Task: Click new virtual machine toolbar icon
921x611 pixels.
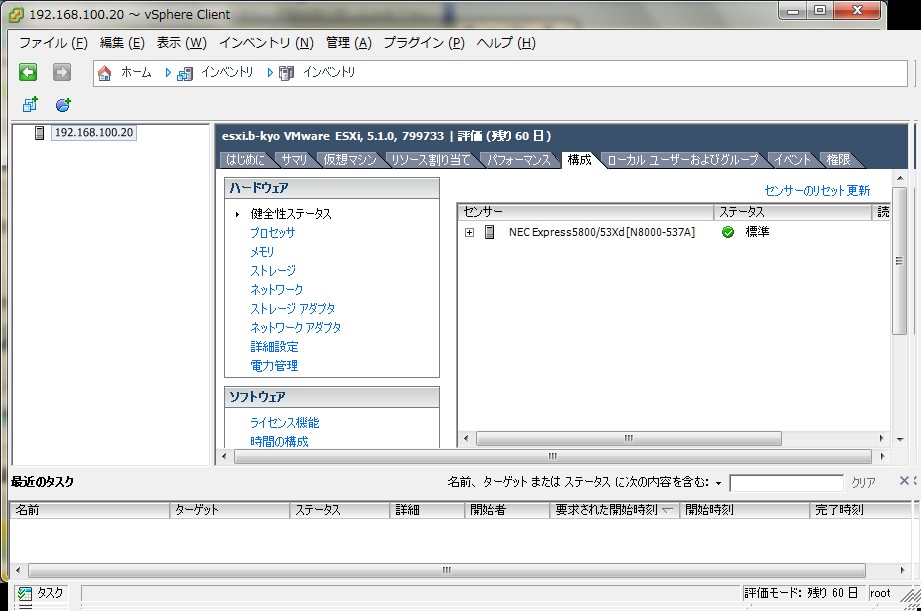Action: pos(30,105)
